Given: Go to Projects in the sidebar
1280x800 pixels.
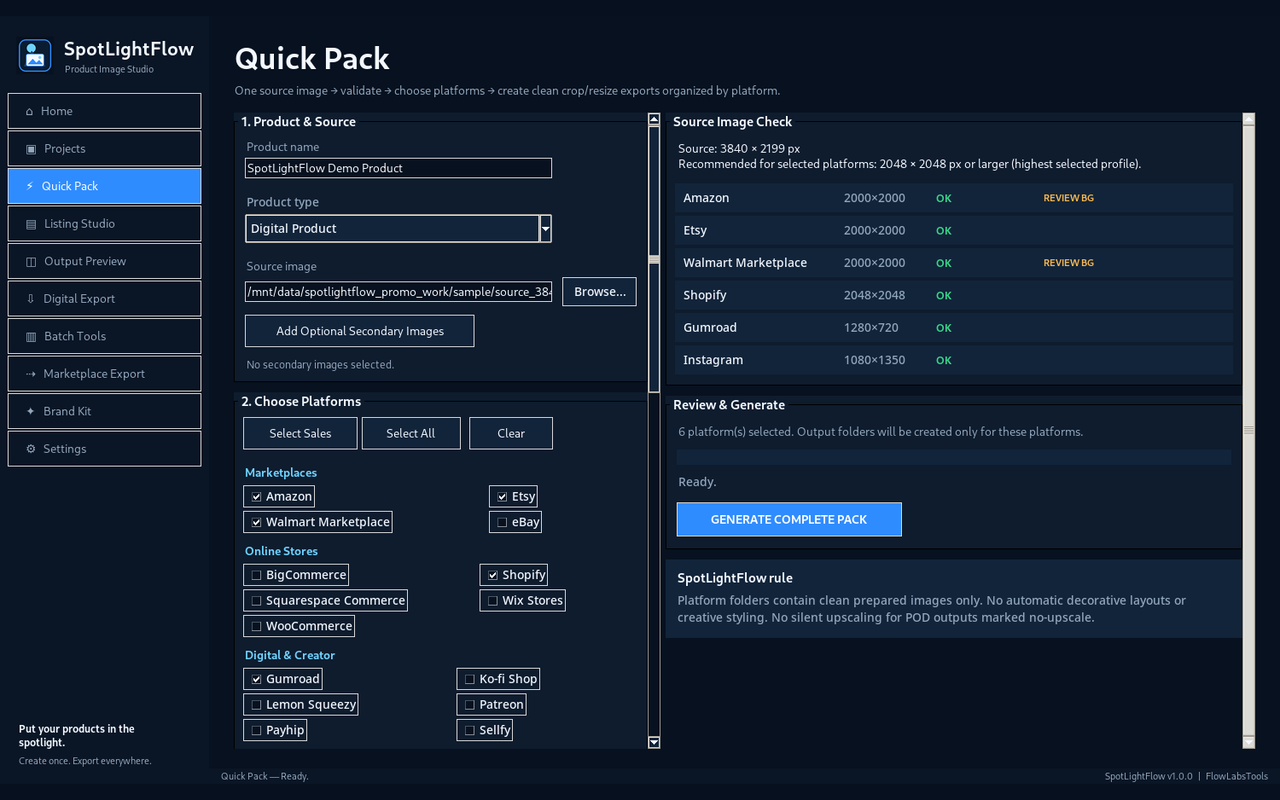Looking at the screenshot, I should coord(104,148).
